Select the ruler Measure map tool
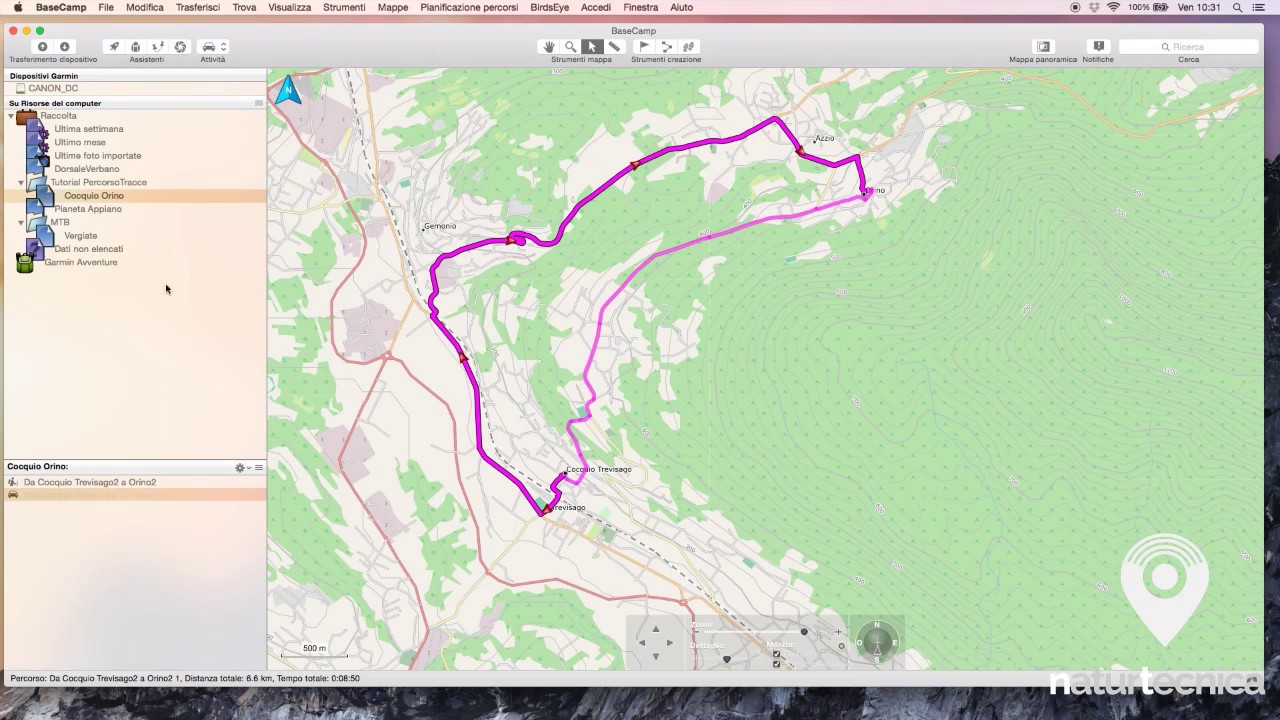1280x720 pixels. click(614, 46)
